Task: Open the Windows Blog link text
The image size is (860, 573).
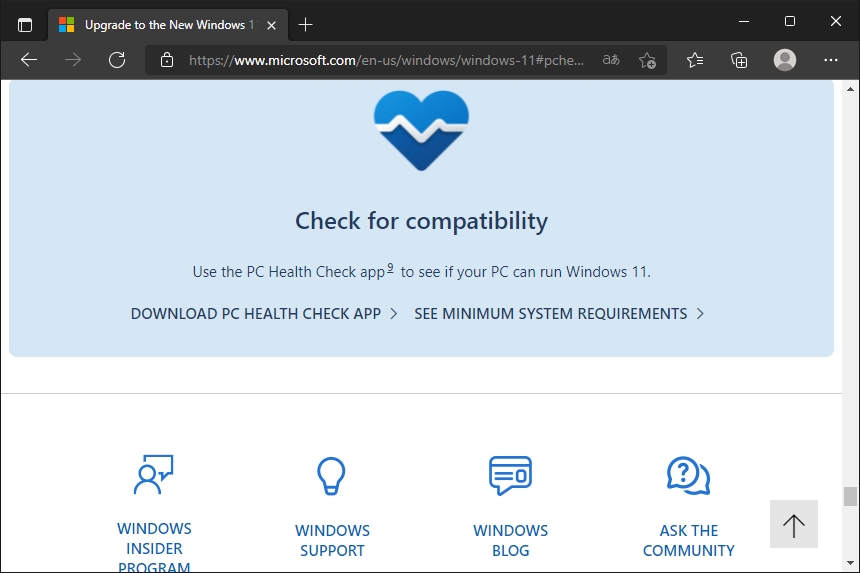Action: (x=511, y=541)
